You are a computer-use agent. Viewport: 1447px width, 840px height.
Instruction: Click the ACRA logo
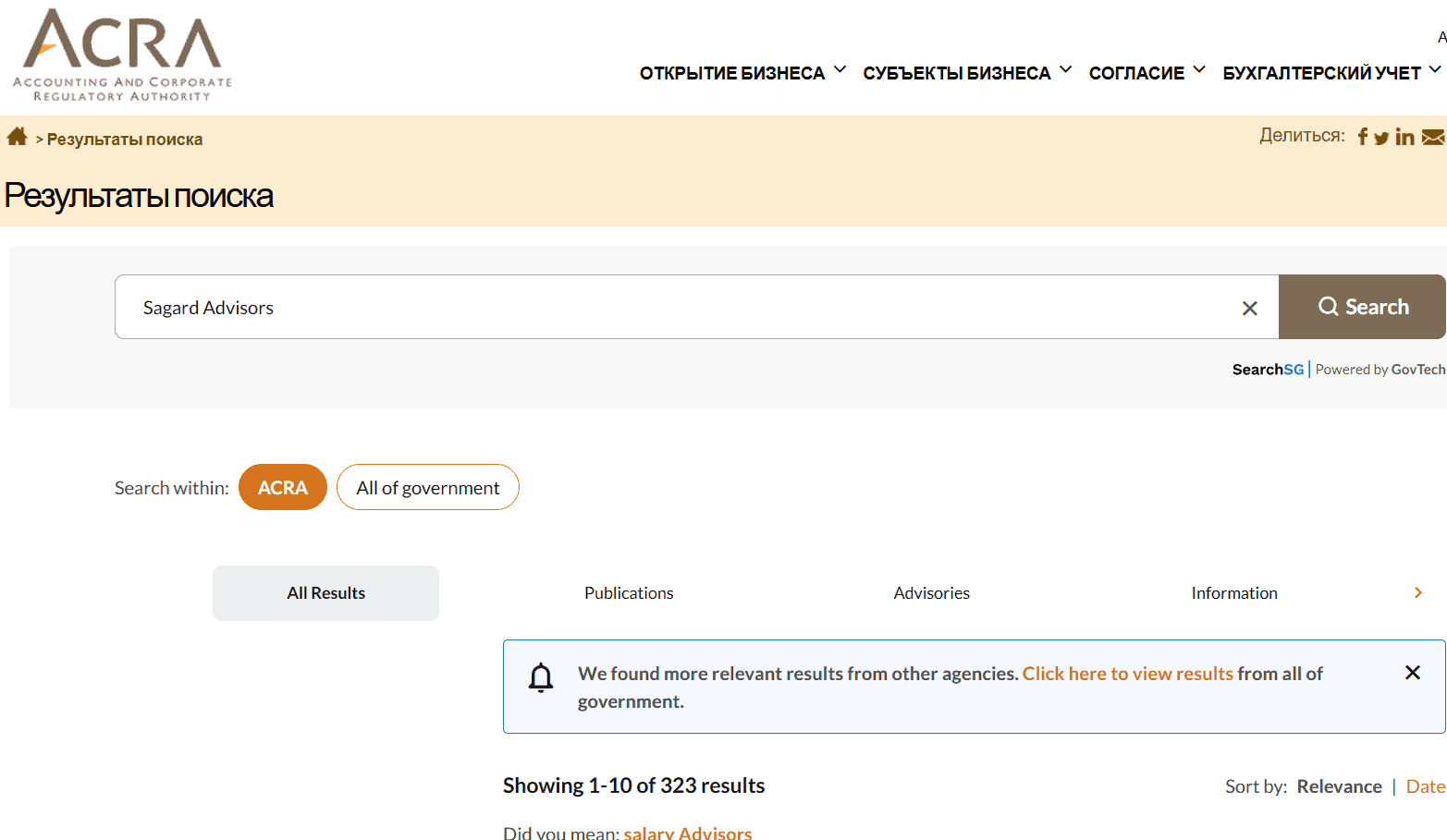[x=122, y=55]
